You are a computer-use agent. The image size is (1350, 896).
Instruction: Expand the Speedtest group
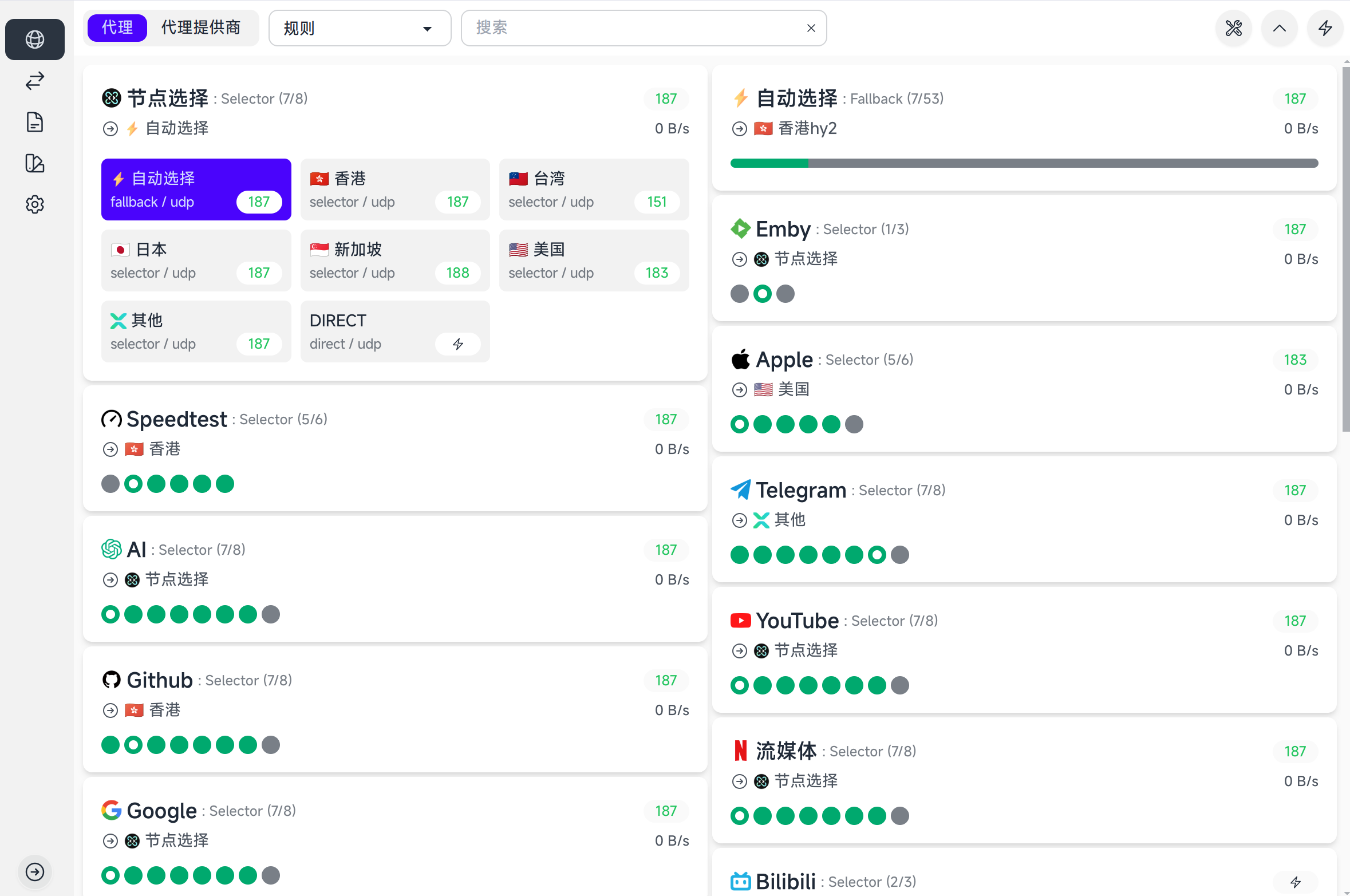tap(395, 448)
